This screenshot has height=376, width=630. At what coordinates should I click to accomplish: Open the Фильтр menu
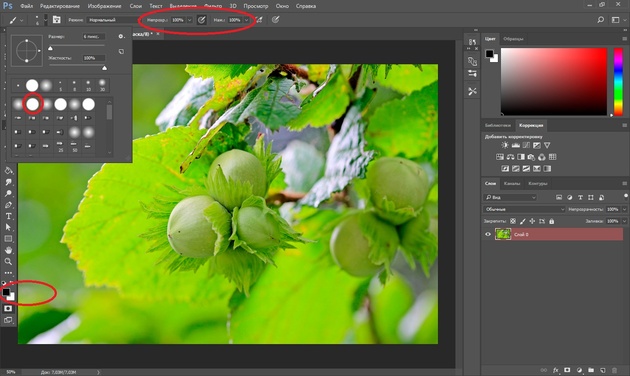click(213, 6)
